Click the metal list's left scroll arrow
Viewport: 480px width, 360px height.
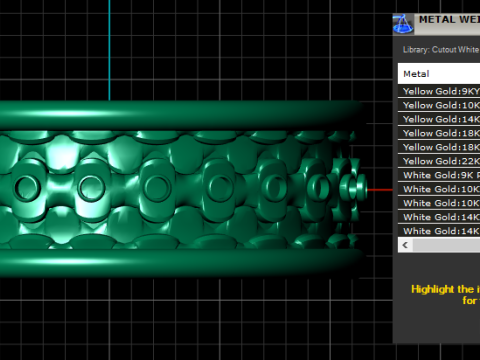tap(405, 245)
